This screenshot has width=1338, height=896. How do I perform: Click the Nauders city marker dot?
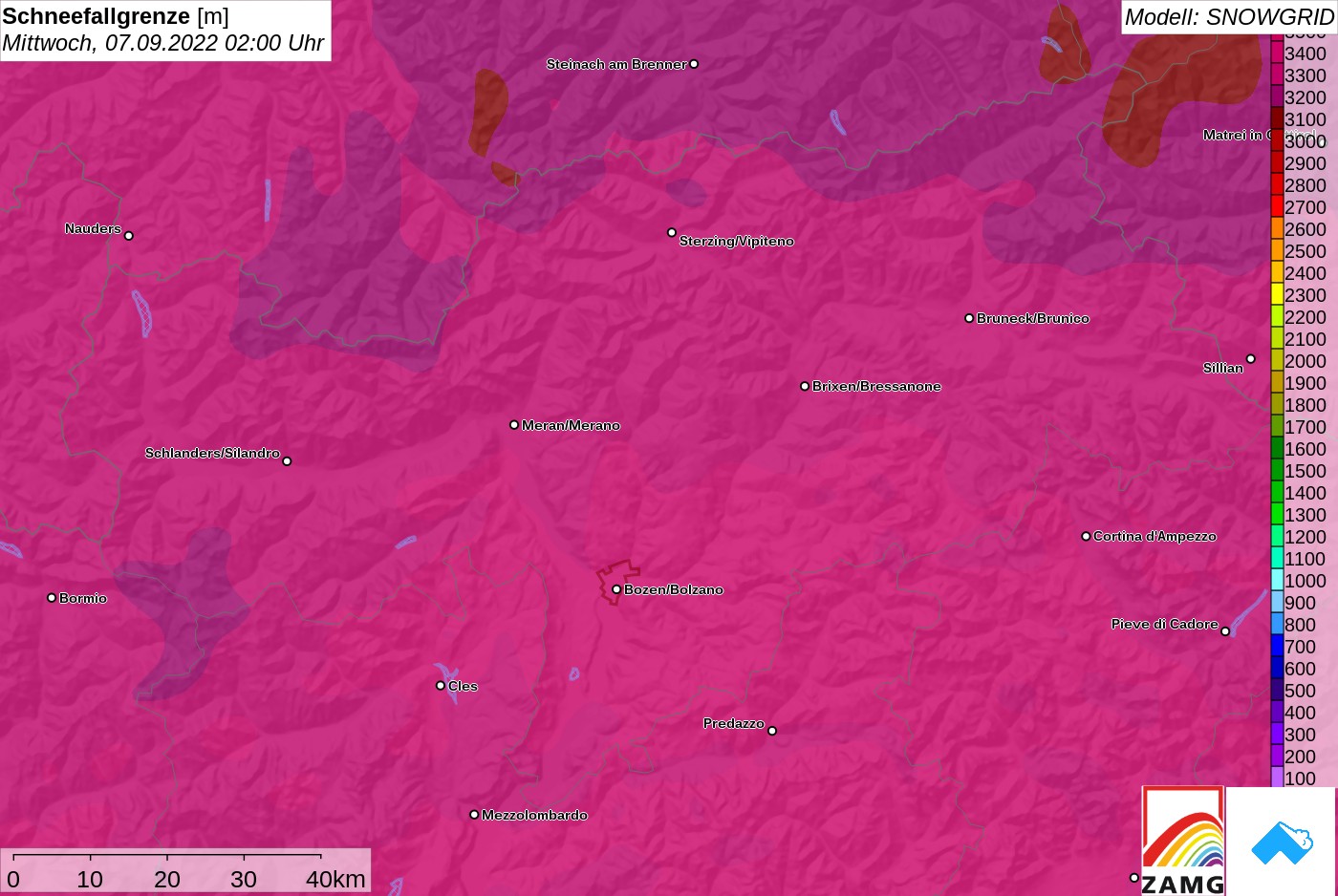click(x=129, y=235)
